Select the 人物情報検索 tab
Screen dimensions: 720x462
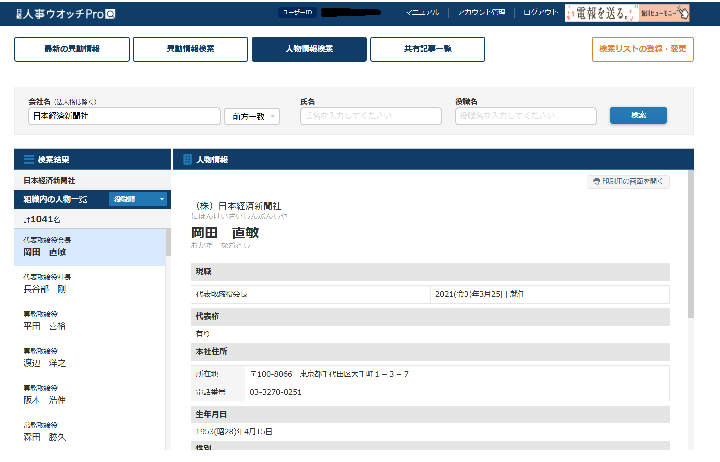click(309, 49)
